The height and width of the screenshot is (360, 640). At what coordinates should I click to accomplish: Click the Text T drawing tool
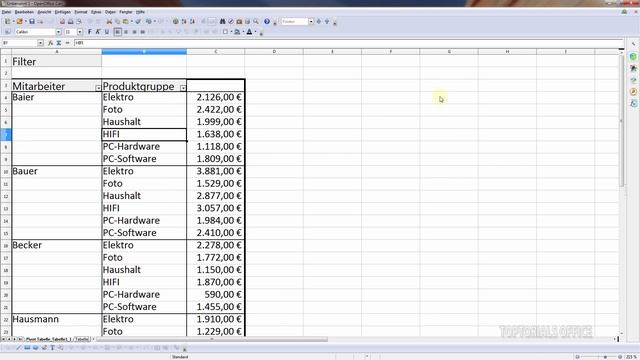click(52, 348)
